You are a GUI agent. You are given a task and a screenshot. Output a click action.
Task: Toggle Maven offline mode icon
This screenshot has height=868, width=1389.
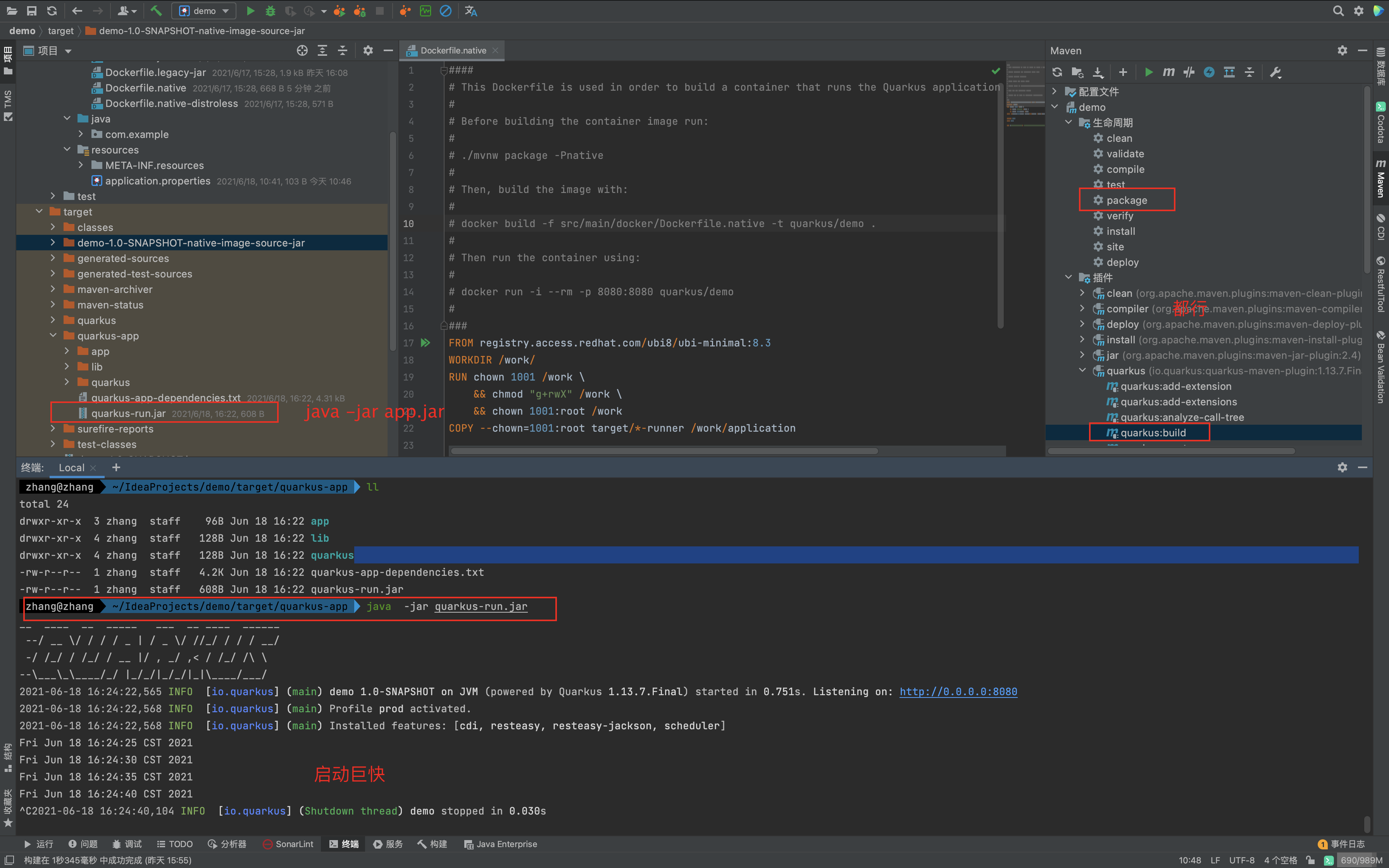coord(1189,72)
